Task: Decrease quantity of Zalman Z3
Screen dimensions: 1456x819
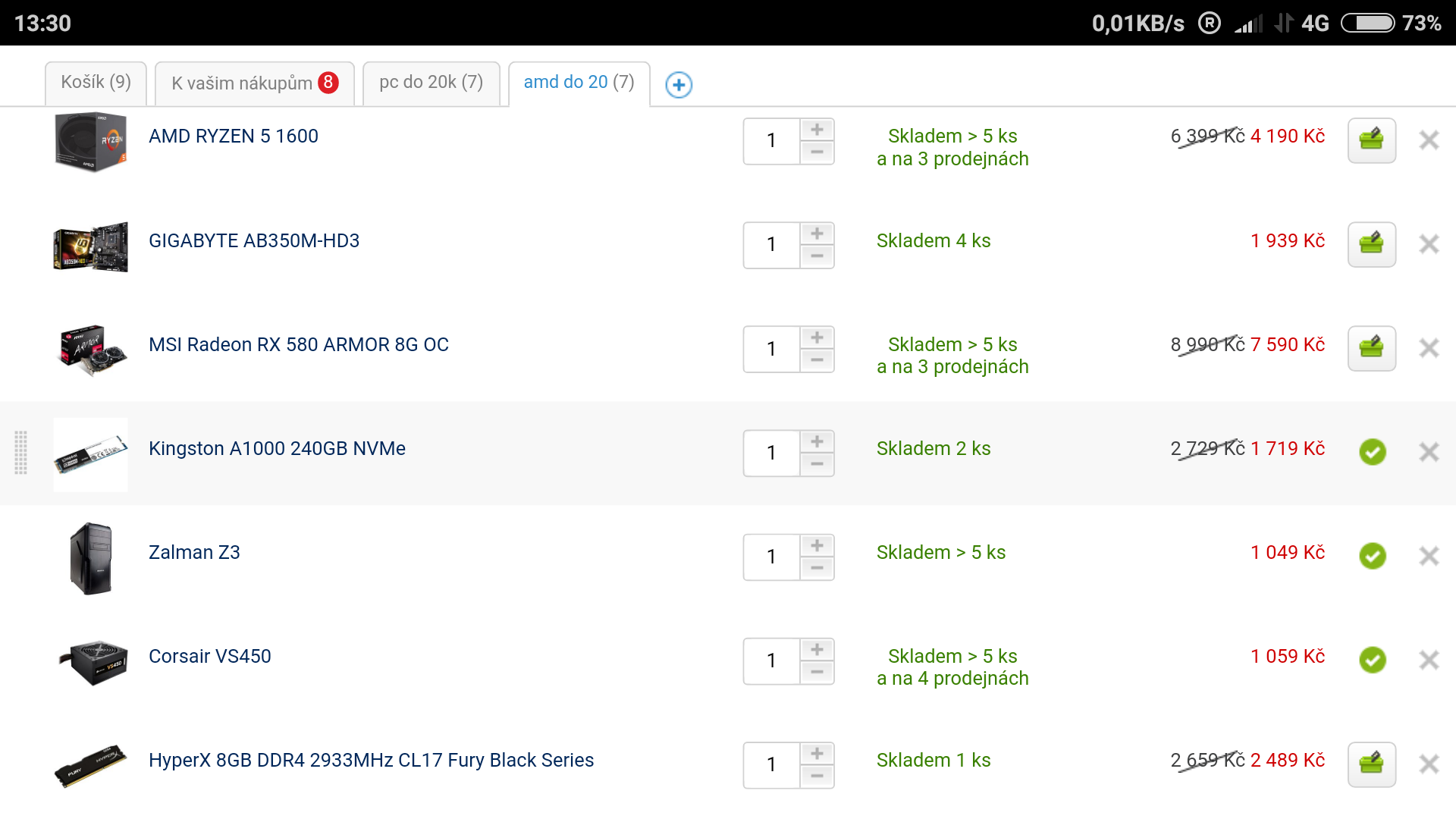Action: (817, 568)
